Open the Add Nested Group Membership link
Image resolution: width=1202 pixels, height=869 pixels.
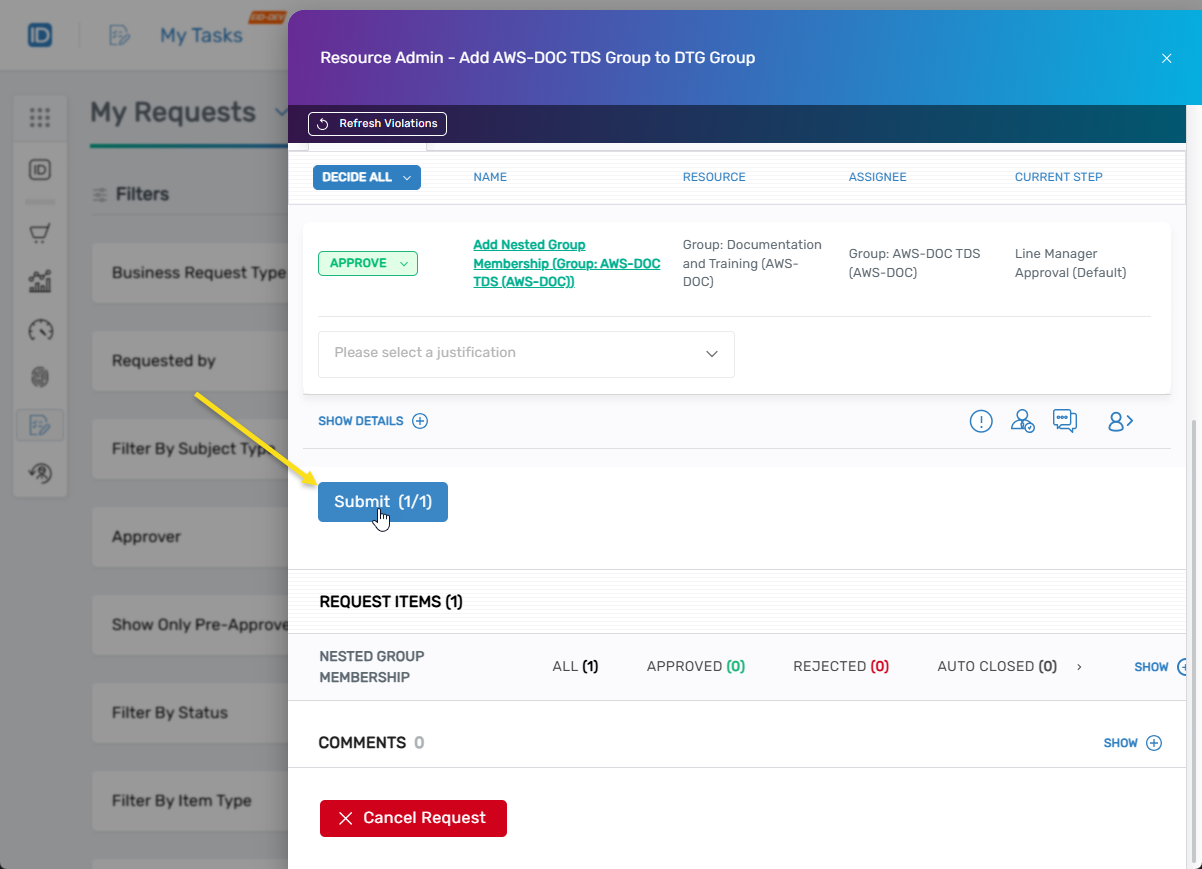(x=565, y=263)
